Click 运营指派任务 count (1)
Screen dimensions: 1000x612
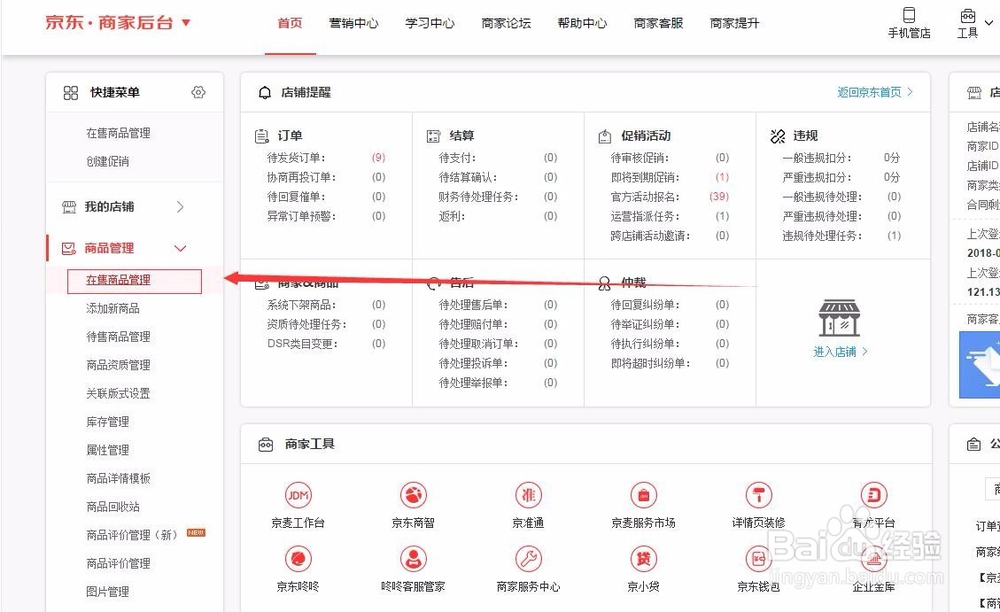point(722,216)
